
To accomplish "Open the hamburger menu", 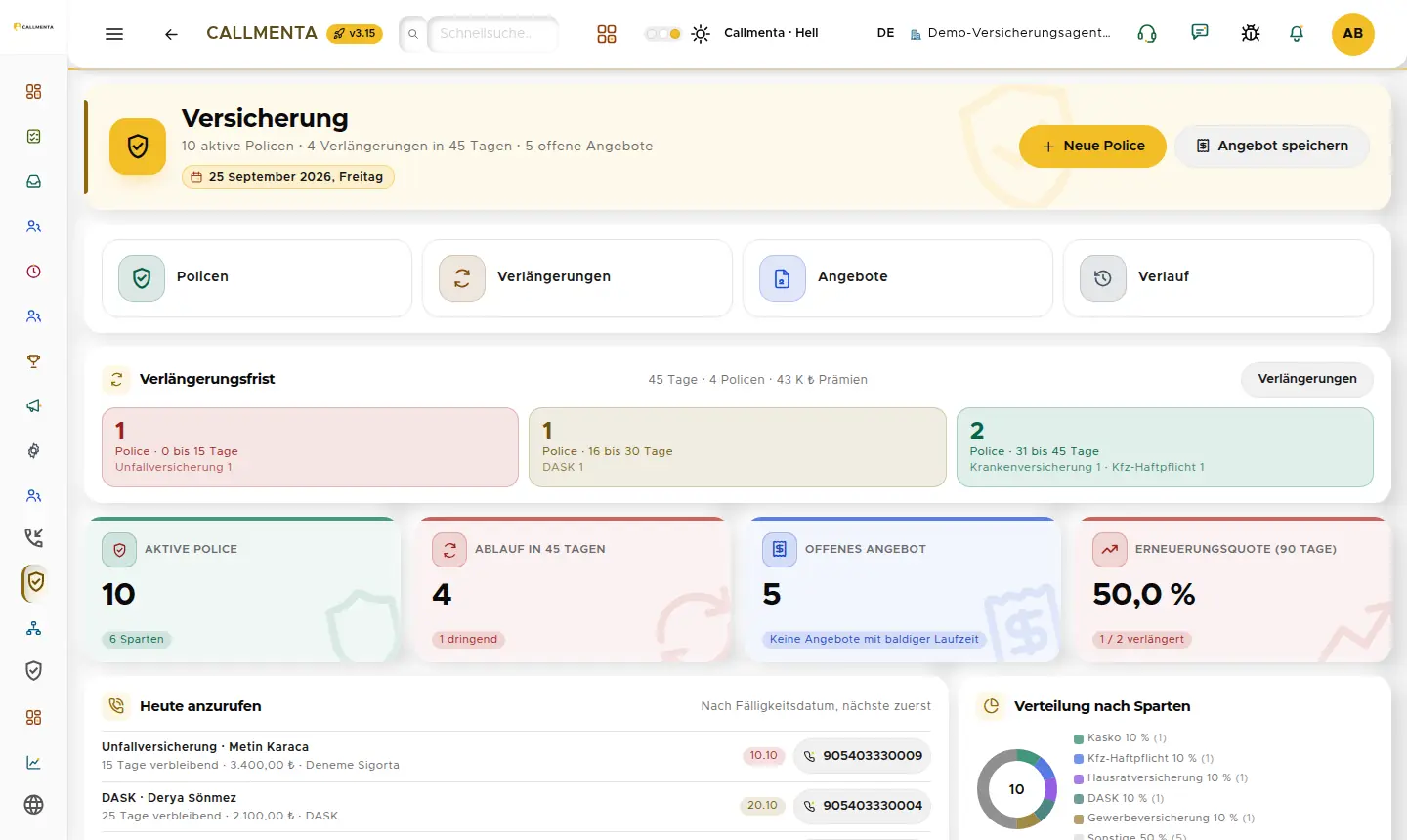I will point(114,34).
